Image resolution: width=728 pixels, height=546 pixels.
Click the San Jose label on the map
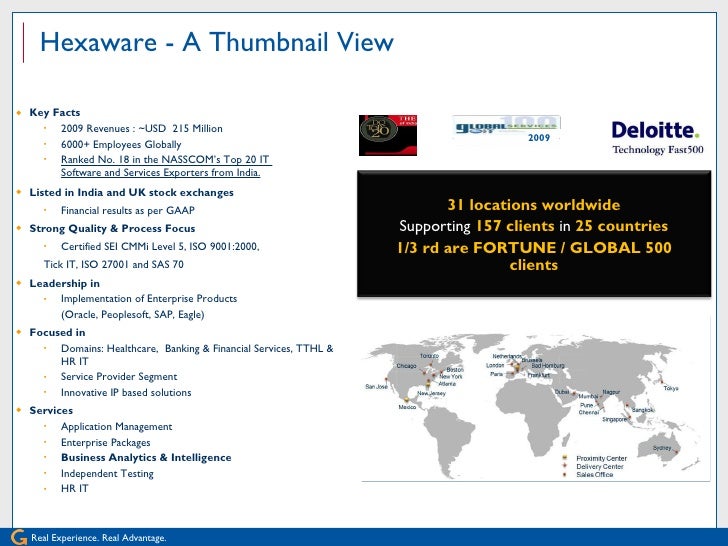tap(377, 386)
